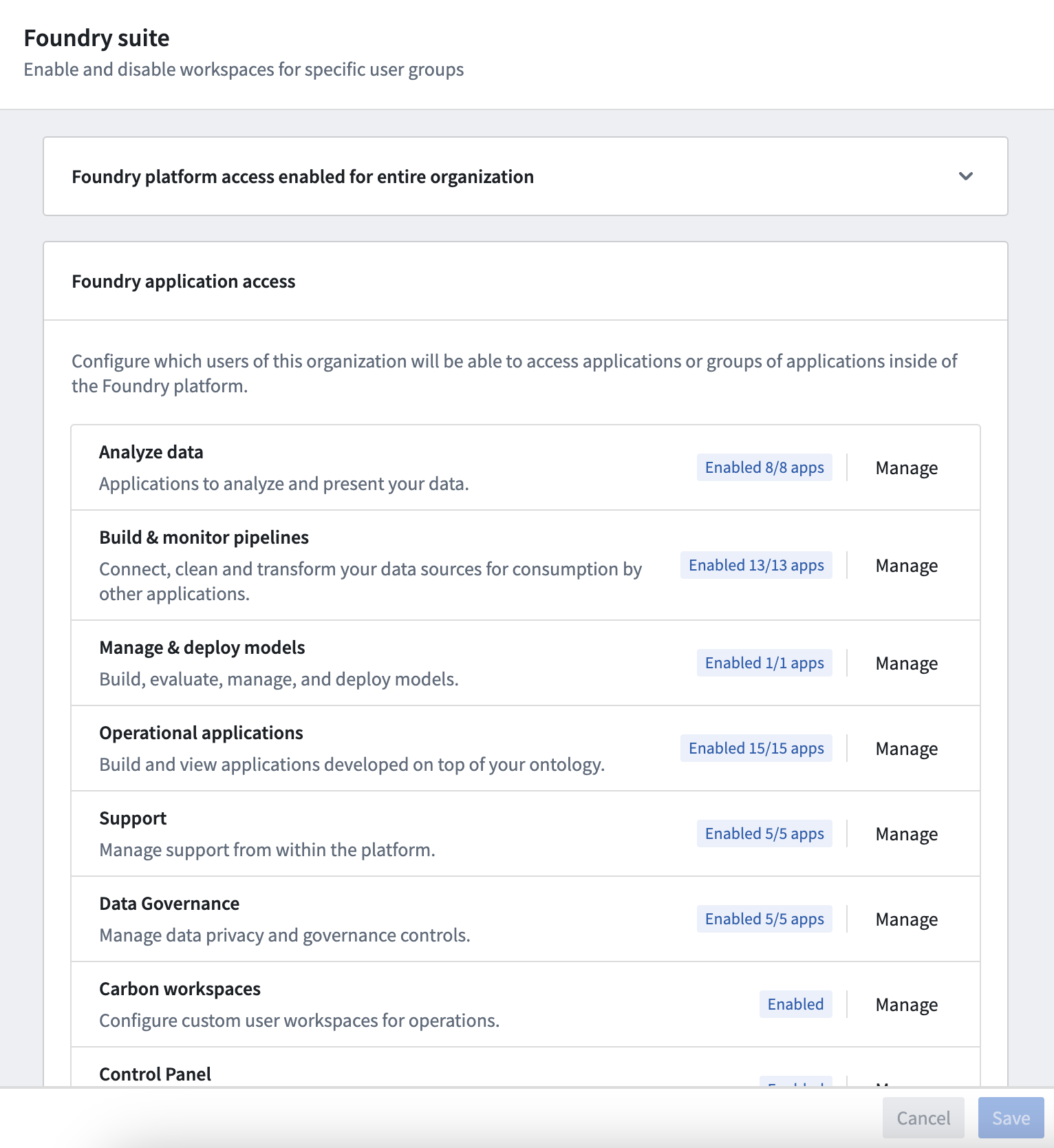1054x1148 pixels.
Task: Click the Enabled 13/13 apps badge
Action: (756, 565)
